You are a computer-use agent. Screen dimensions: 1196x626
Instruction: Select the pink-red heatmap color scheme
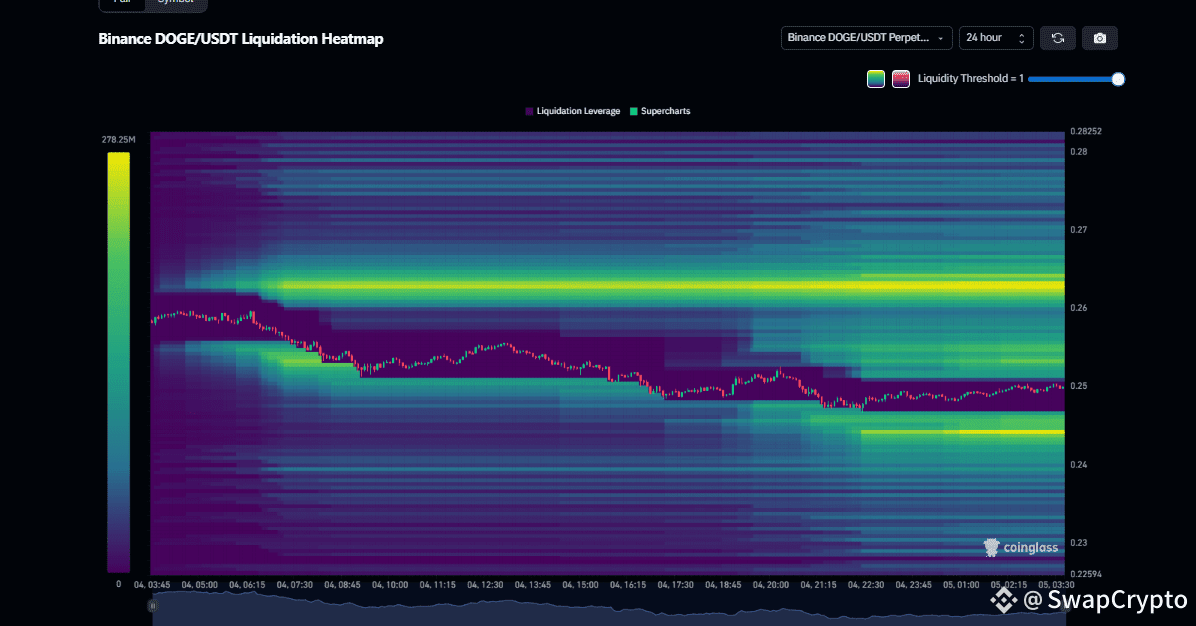tap(901, 79)
